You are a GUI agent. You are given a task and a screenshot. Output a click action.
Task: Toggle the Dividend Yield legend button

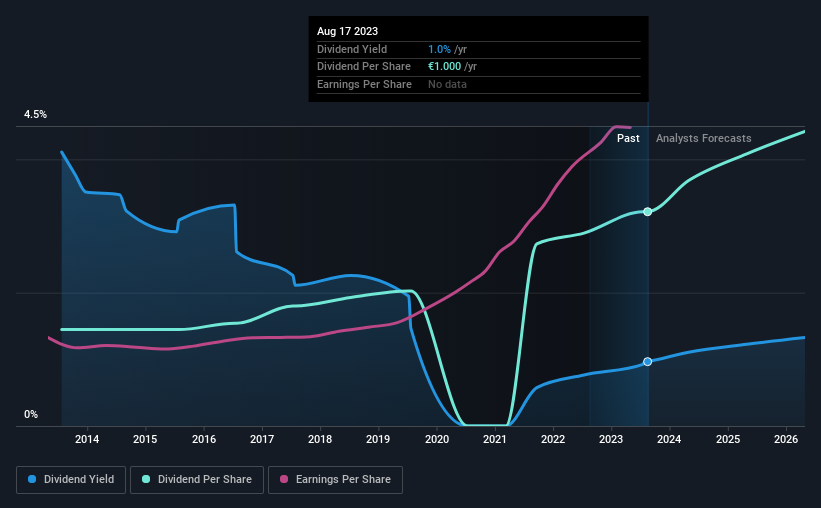[71, 480]
